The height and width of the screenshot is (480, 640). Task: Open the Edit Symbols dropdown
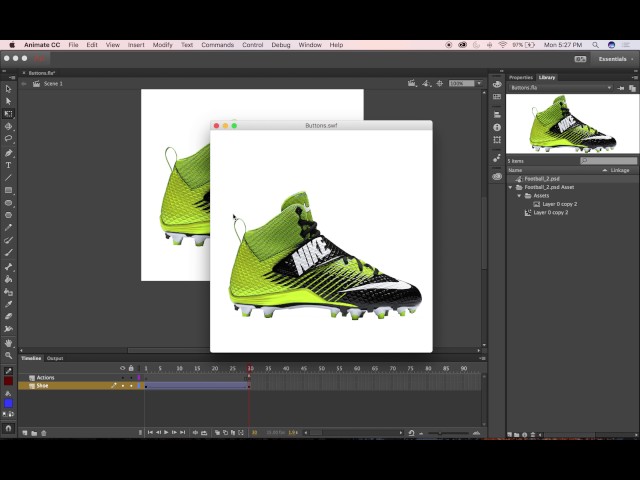[427, 84]
